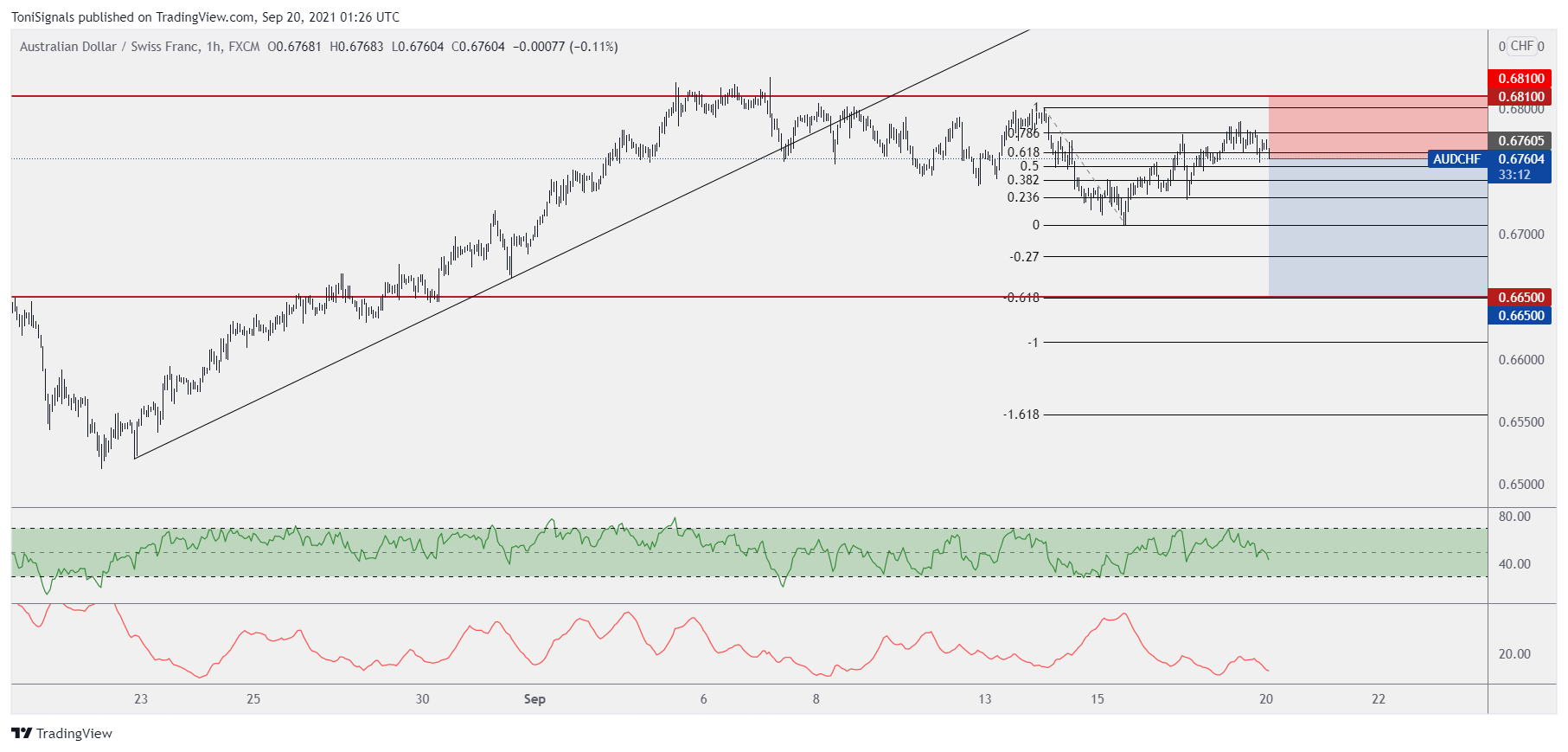Click the Fibonacci 0.236 retracement label
This screenshot has width=1568, height=752.
coord(1023,197)
